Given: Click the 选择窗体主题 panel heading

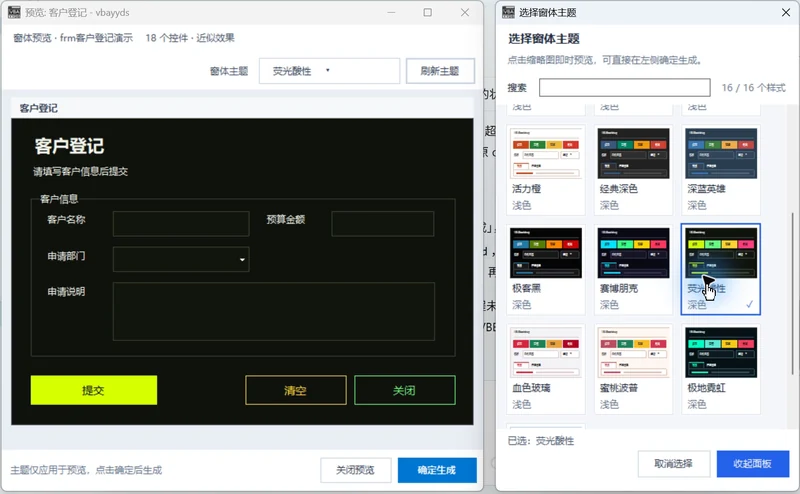Looking at the screenshot, I should click(544, 39).
